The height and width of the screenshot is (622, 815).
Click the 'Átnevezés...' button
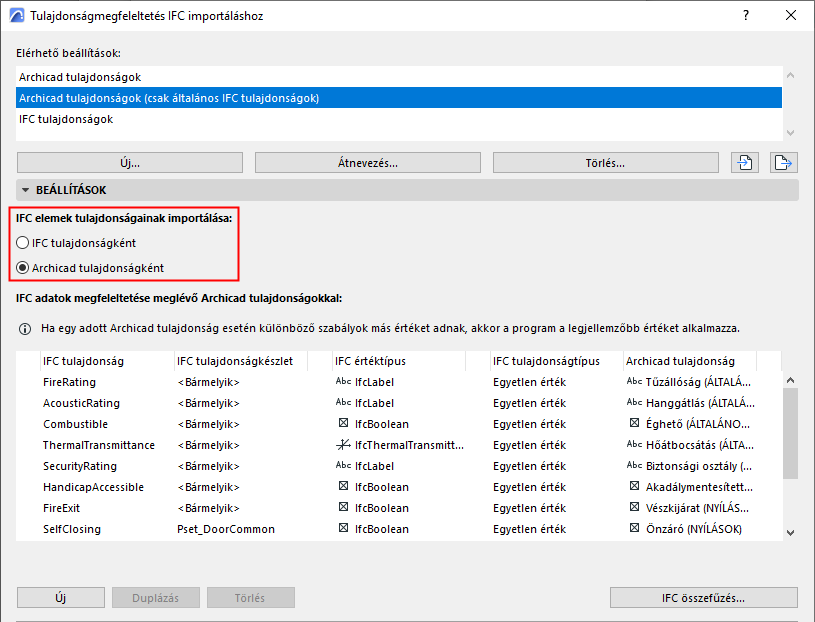(x=367, y=163)
